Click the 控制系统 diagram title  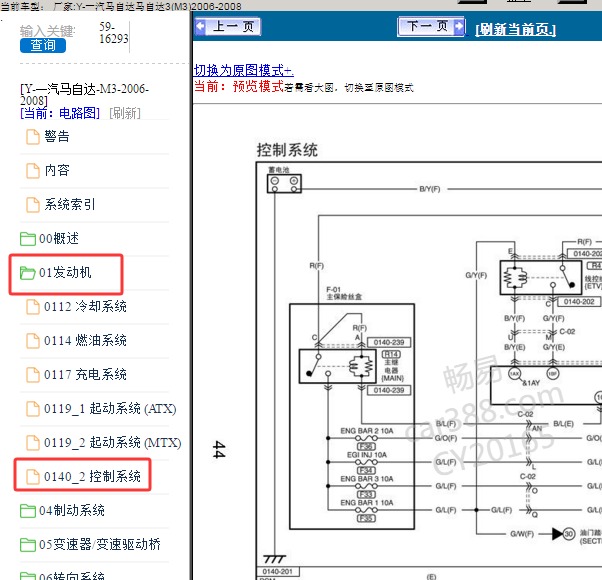[287, 150]
